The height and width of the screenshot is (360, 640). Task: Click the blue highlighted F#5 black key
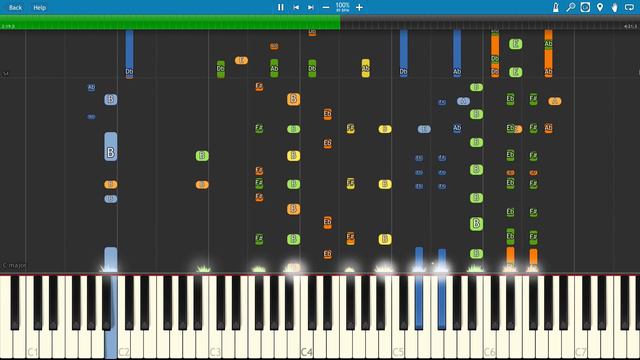pos(442,302)
